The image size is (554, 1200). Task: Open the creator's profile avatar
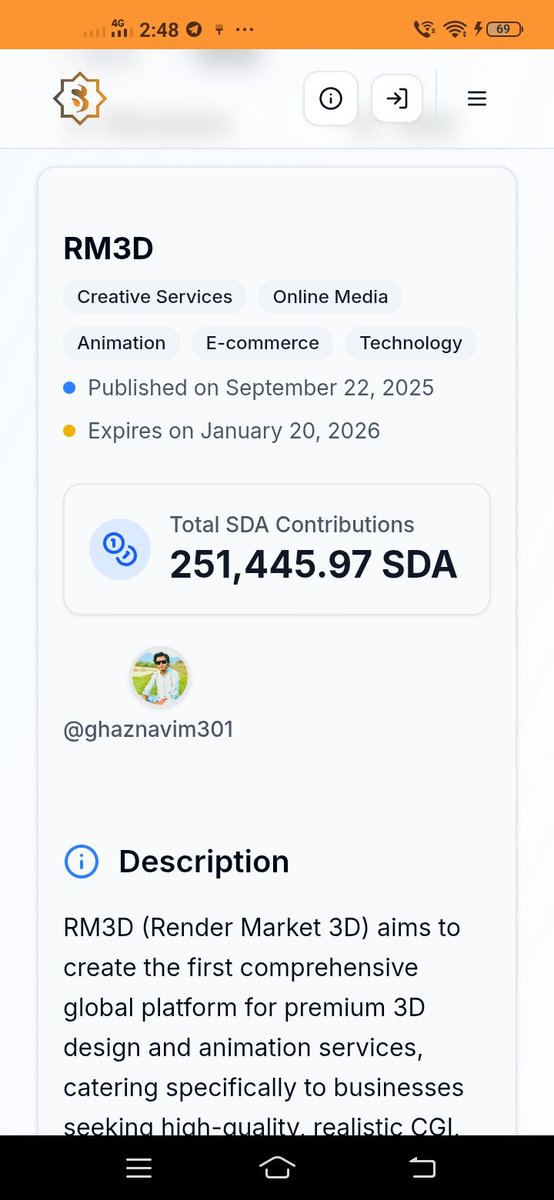160,677
